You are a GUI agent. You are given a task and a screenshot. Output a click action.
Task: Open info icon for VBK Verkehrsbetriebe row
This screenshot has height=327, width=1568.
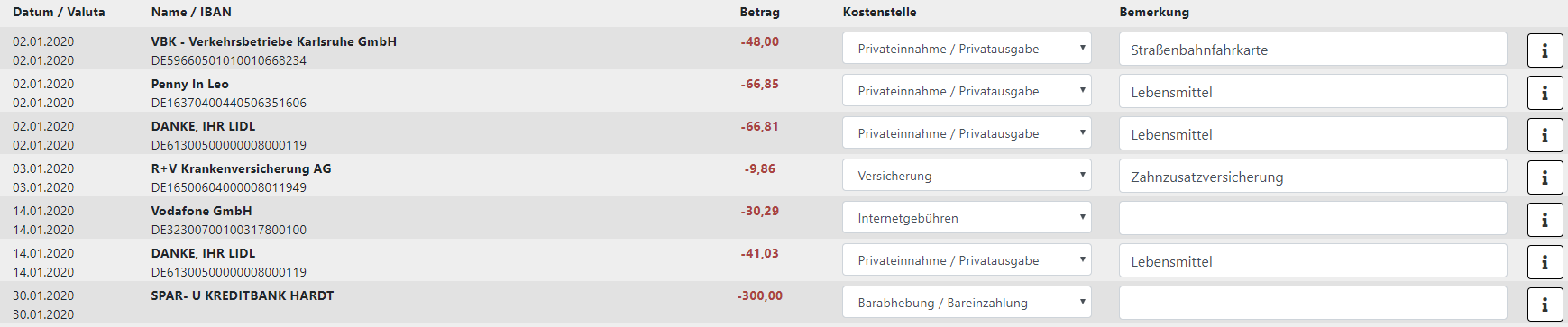[1545, 50]
